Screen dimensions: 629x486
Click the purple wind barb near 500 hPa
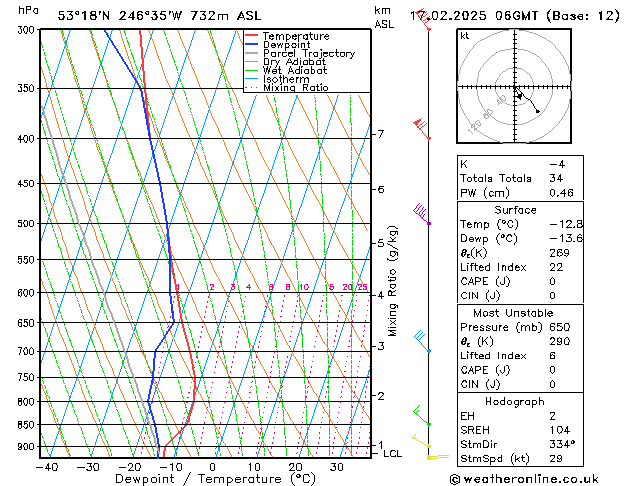423,214
